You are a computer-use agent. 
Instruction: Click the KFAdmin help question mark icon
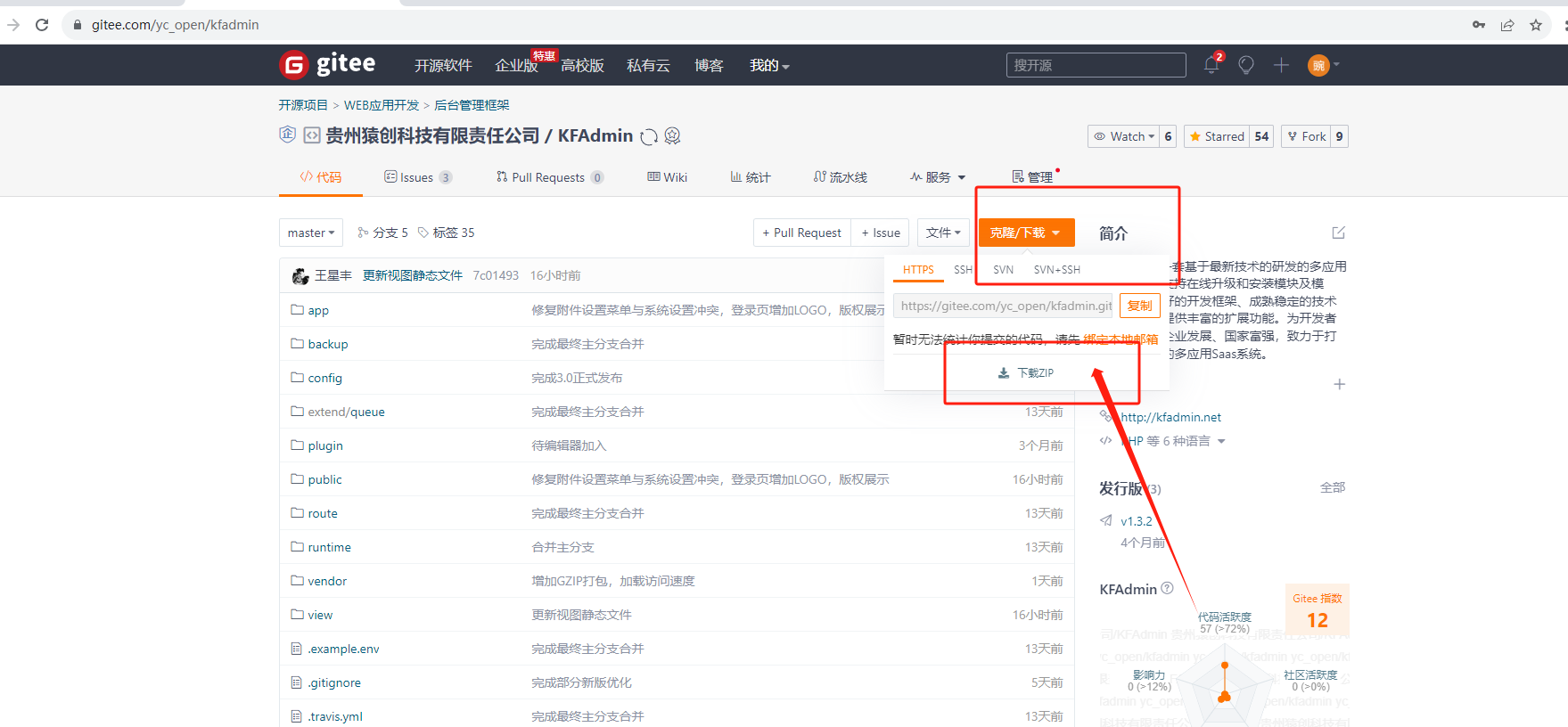[1168, 588]
